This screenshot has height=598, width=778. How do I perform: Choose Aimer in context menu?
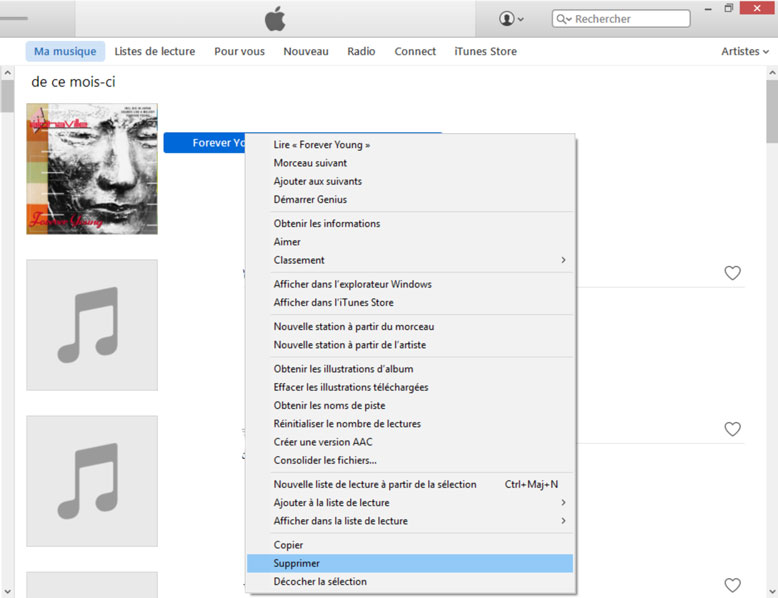(410, 242)
